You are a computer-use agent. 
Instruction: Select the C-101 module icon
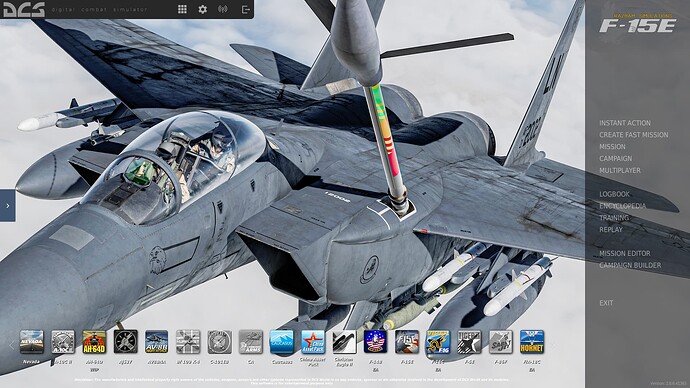click(x=220, y=342)
